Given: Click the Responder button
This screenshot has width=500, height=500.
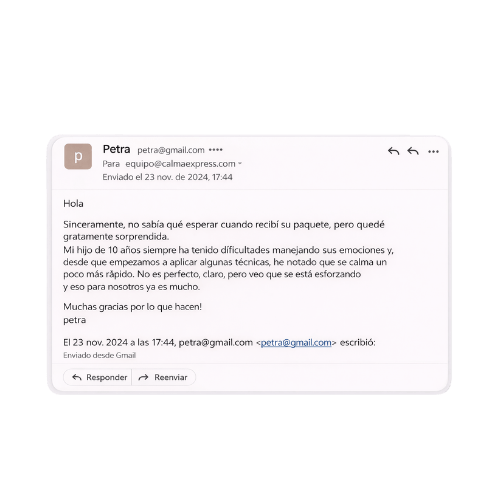Looking at the screenshot, I should (97, 377).
